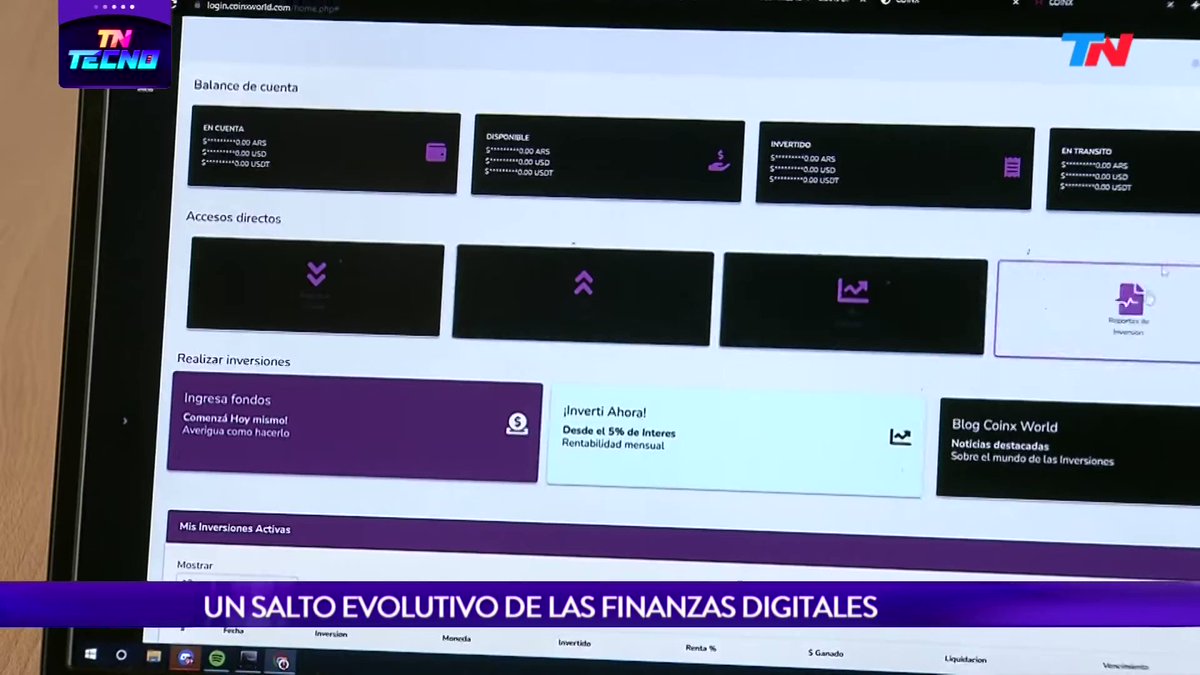Sort table by Renta % column

[x=700, y=648]
